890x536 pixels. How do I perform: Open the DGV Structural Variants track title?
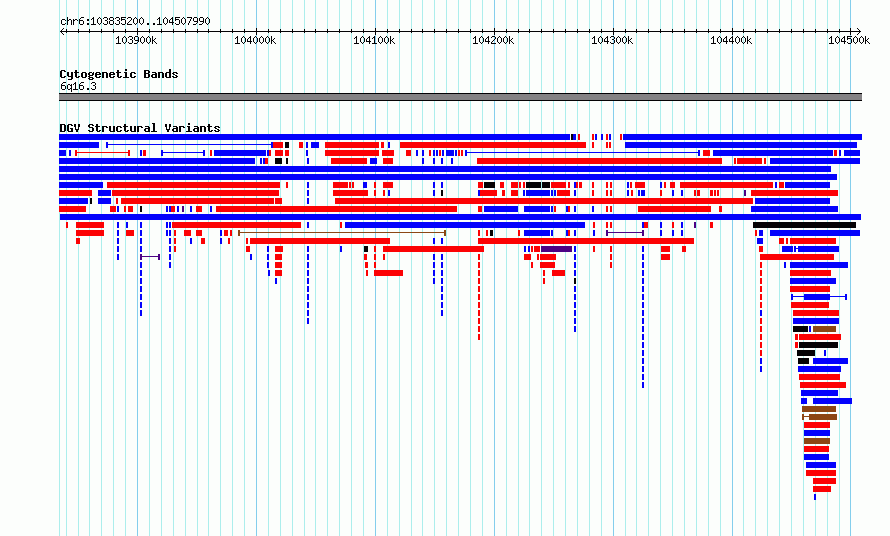140,128
